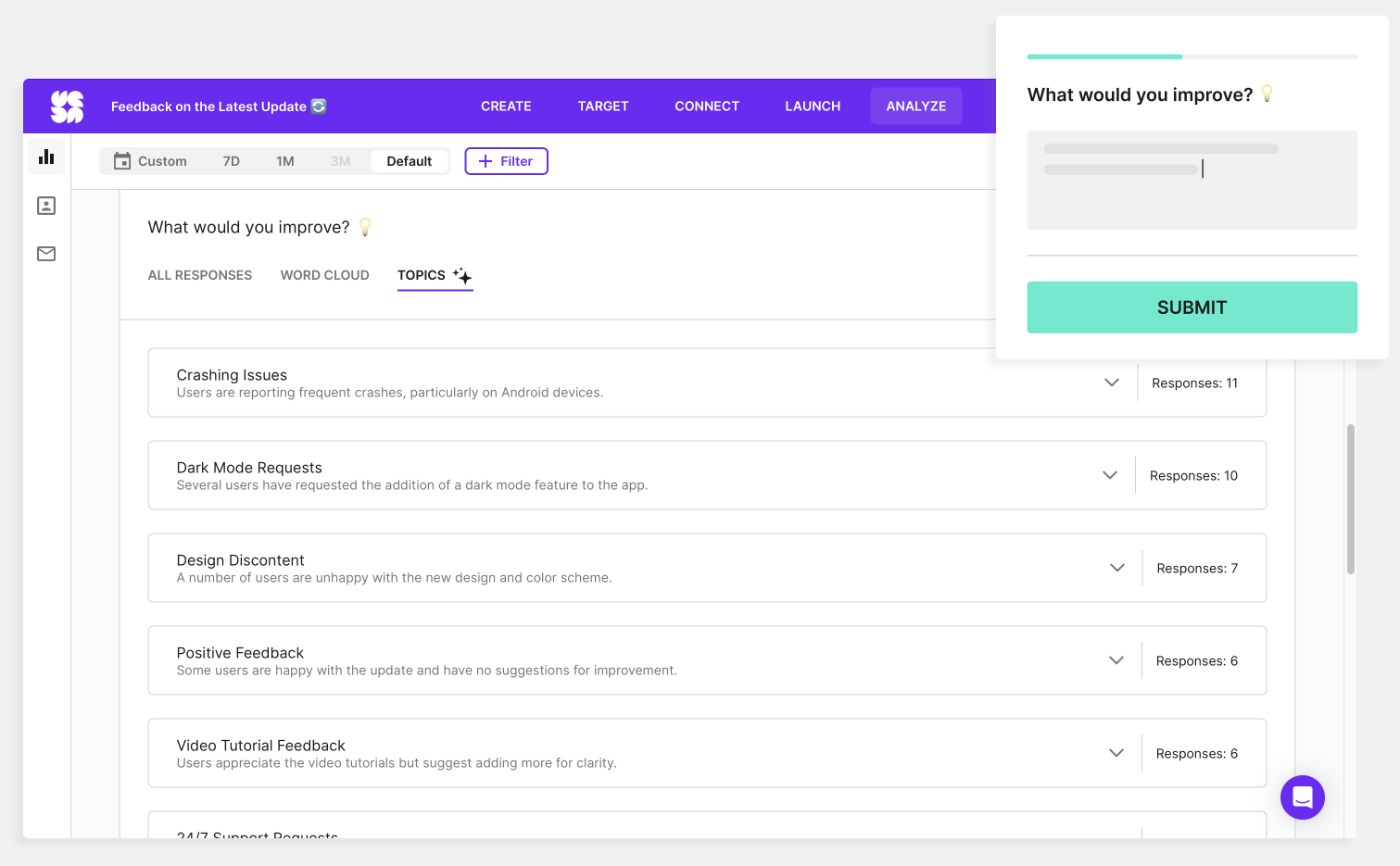Click the lightbulb icon in main question heading

pyautogui.click(x=365, y=227)
